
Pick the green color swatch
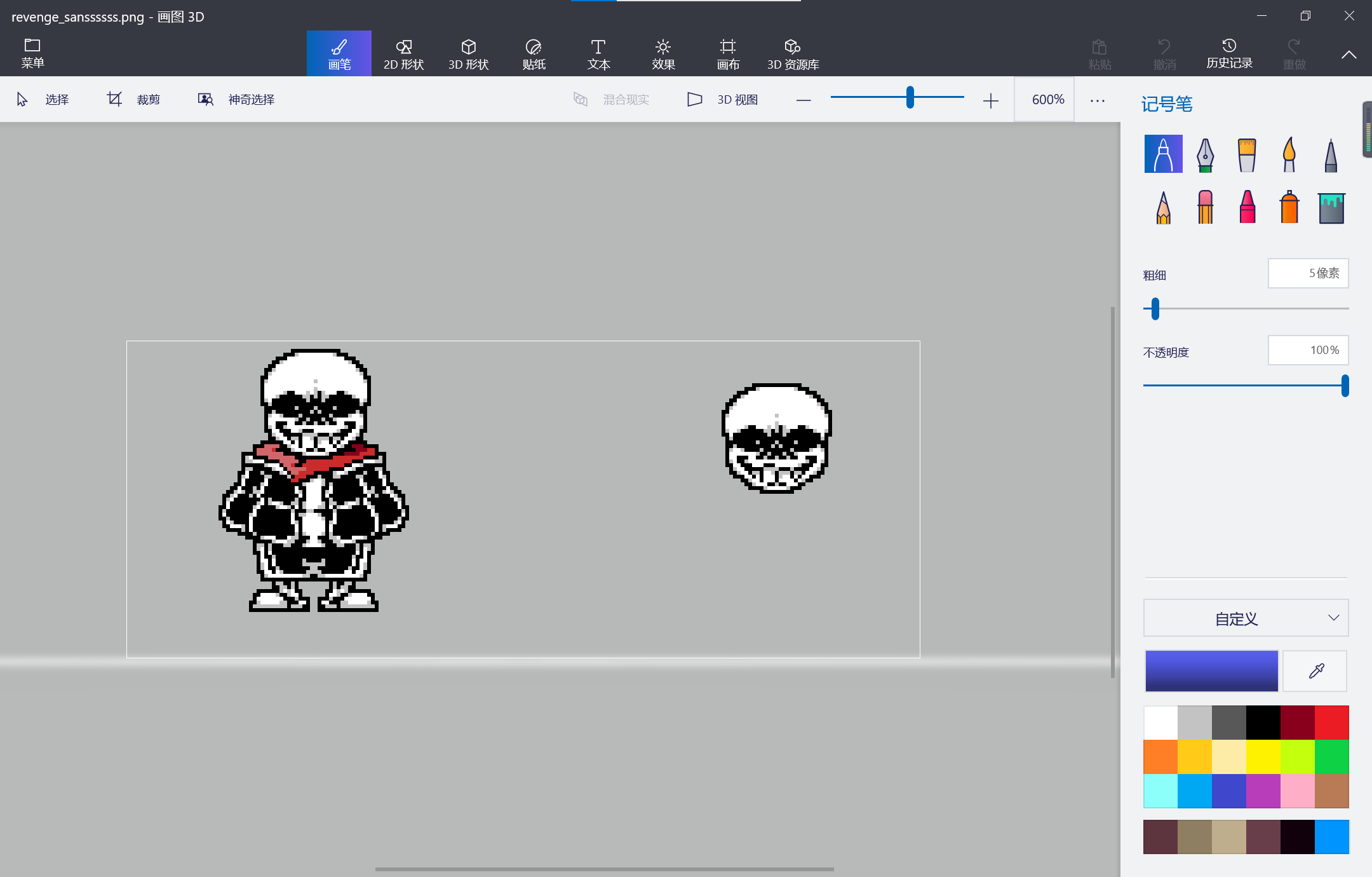tap(1332, 757)
